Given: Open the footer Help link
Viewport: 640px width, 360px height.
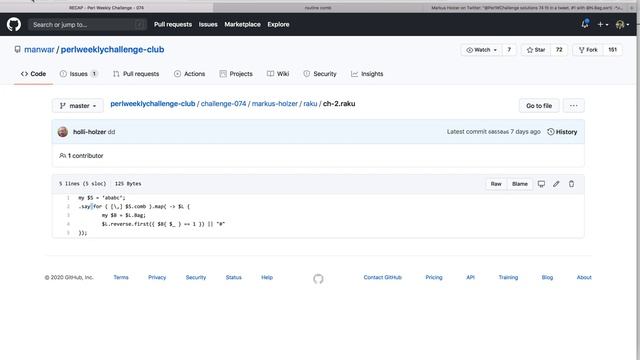Looking at the screenshot, I should 267,278.
